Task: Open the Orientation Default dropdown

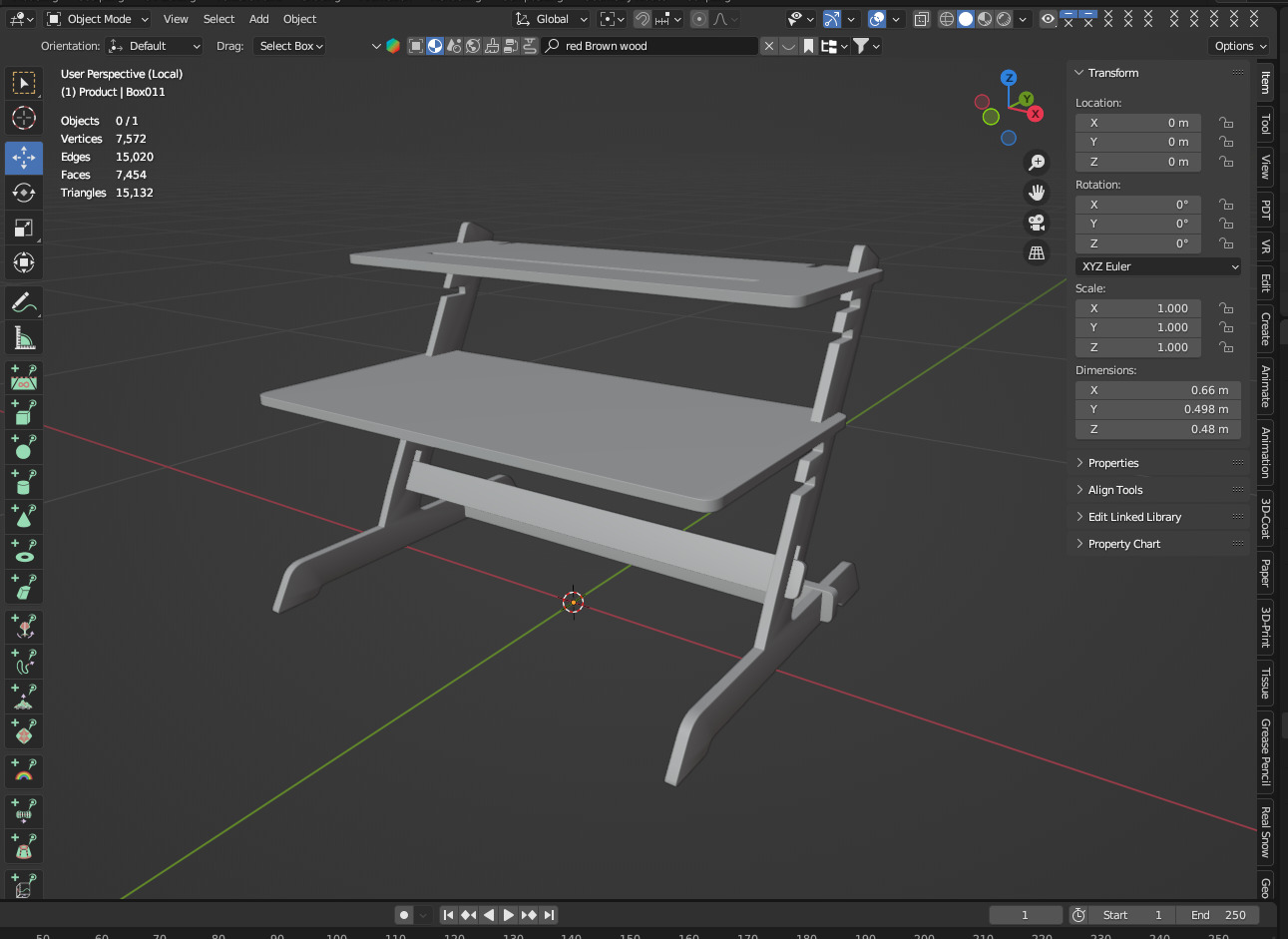Action: point(155,46)
